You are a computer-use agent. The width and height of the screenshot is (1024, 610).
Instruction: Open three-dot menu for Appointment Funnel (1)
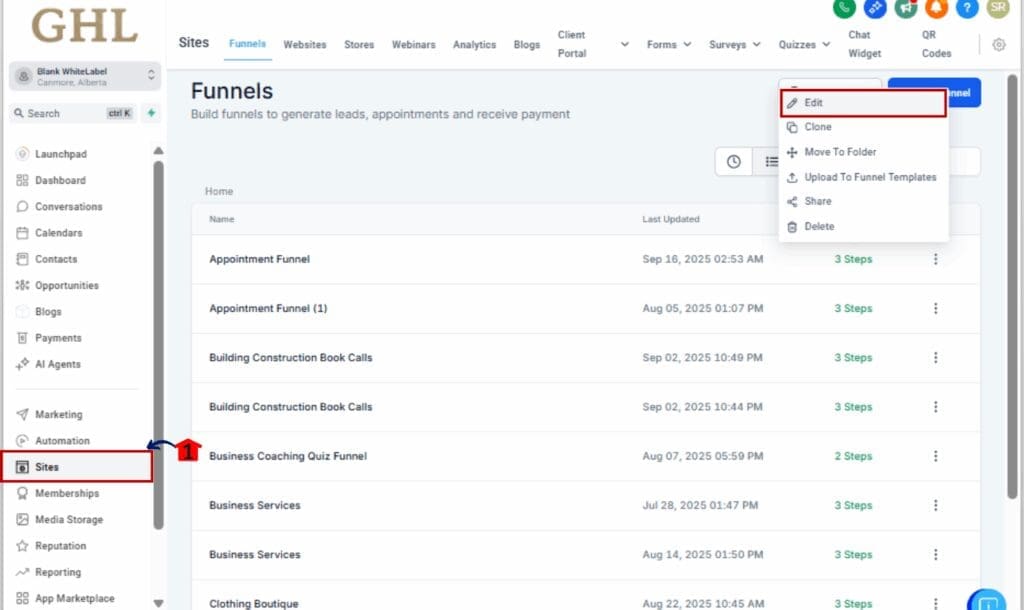[x=936, y=309]
